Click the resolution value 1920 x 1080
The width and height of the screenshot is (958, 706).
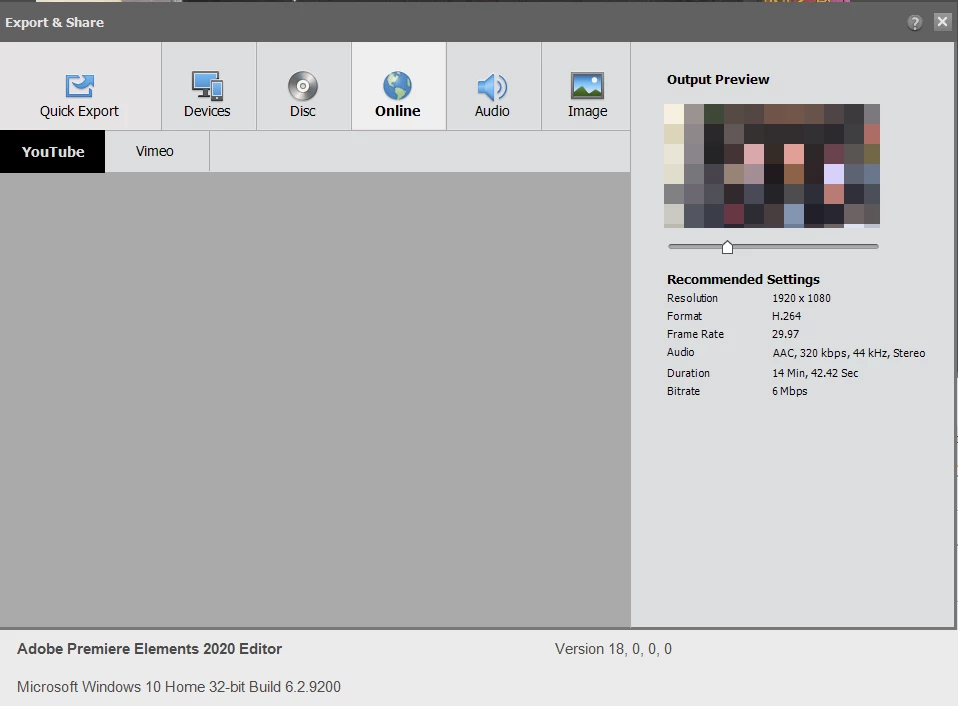[801, 298]
